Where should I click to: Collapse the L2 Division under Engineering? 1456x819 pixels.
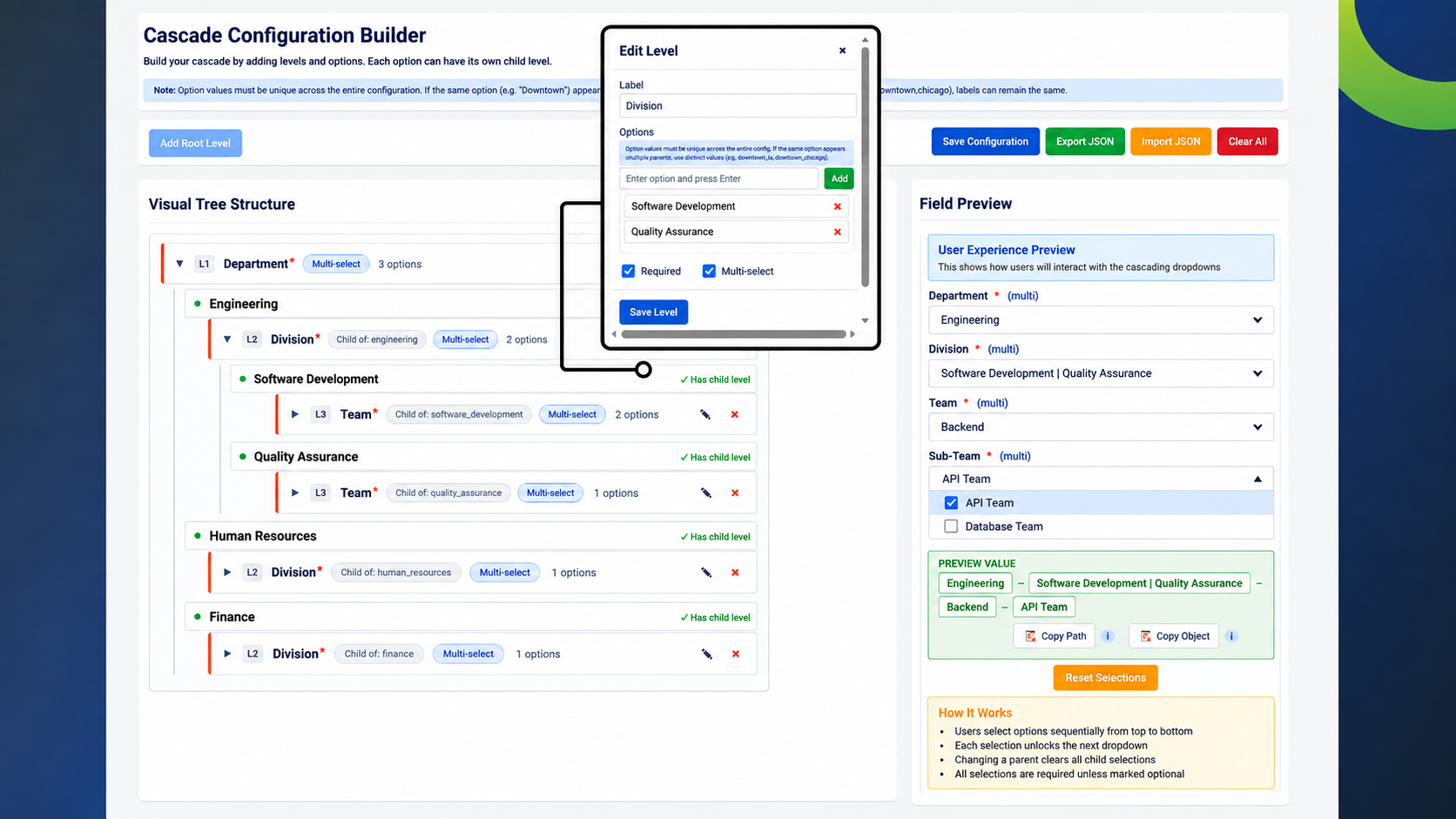[227, 339]
